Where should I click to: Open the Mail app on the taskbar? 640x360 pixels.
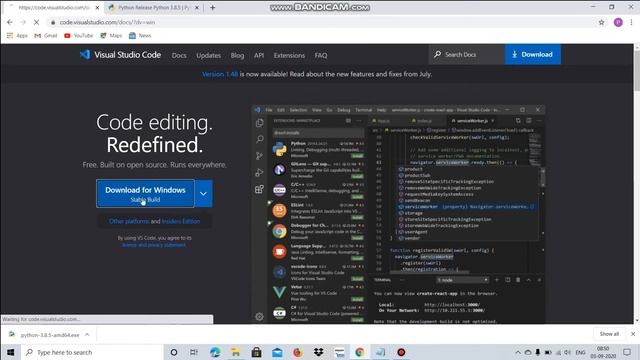[x=277, y=352]
